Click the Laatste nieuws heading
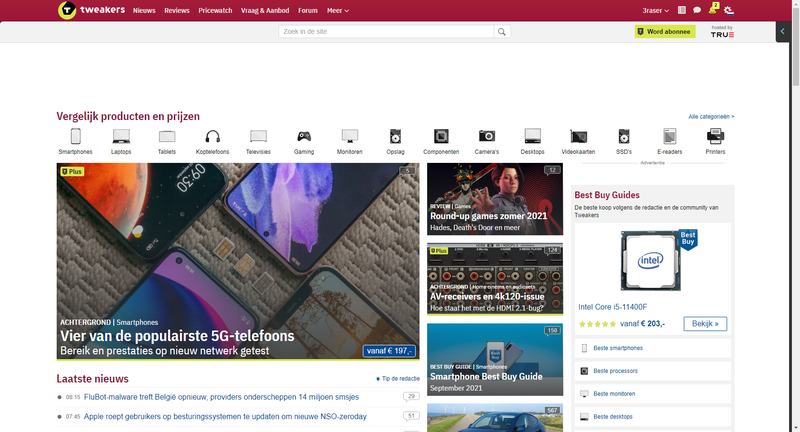The height and width of the screenshot is (432, 800). (92, 379)
